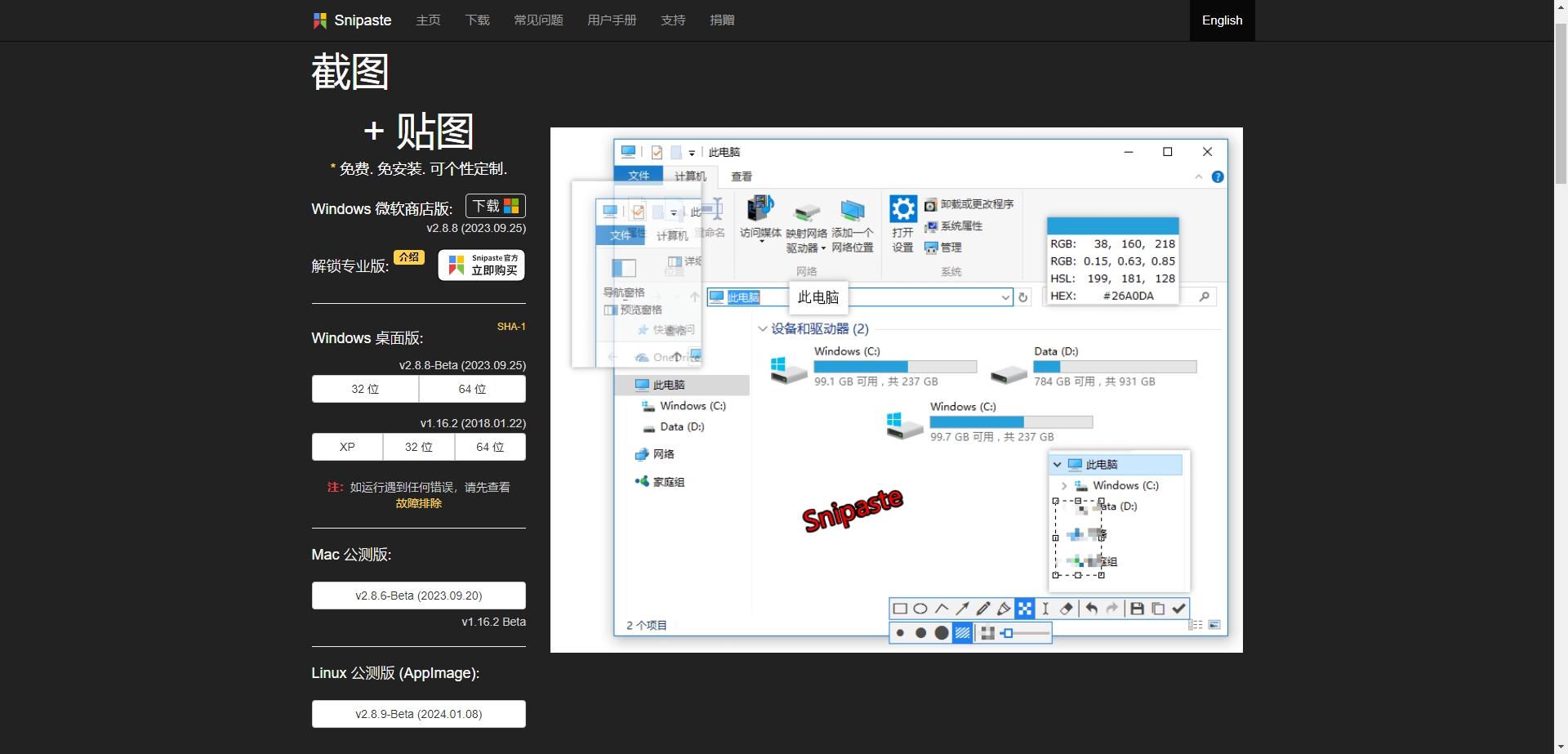Viewport: 1568px width, 754px height.
Task: Switch the site language to English
Action: (x=1222, y=20)
